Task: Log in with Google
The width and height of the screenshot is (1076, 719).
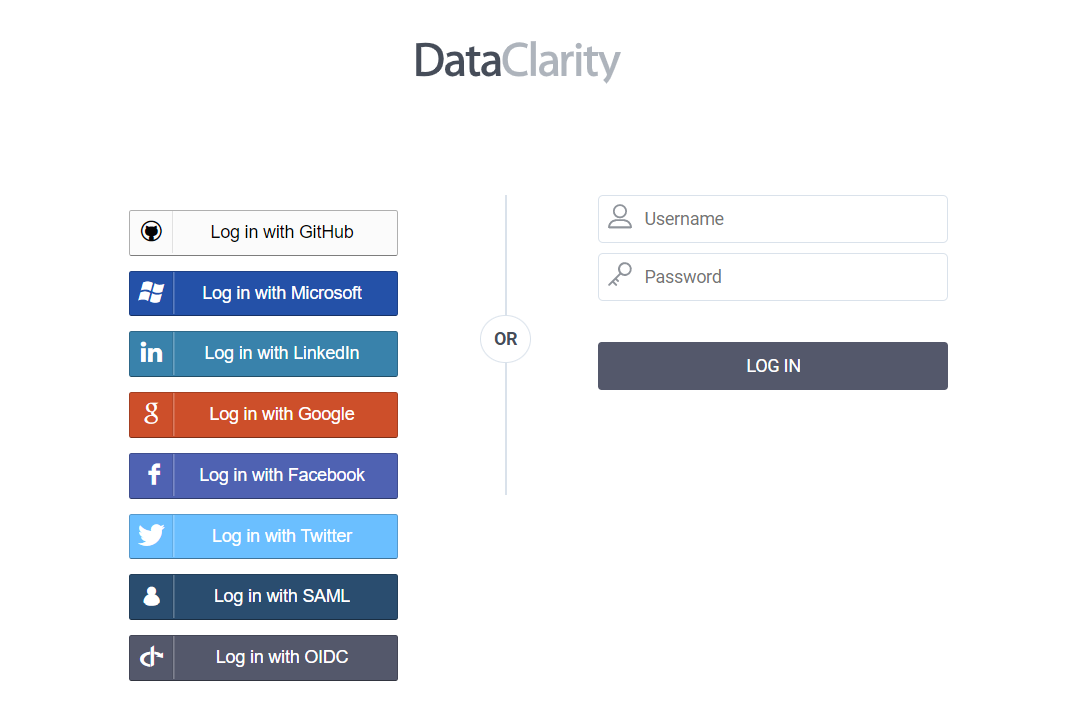Action: click(x=280, y=414)
